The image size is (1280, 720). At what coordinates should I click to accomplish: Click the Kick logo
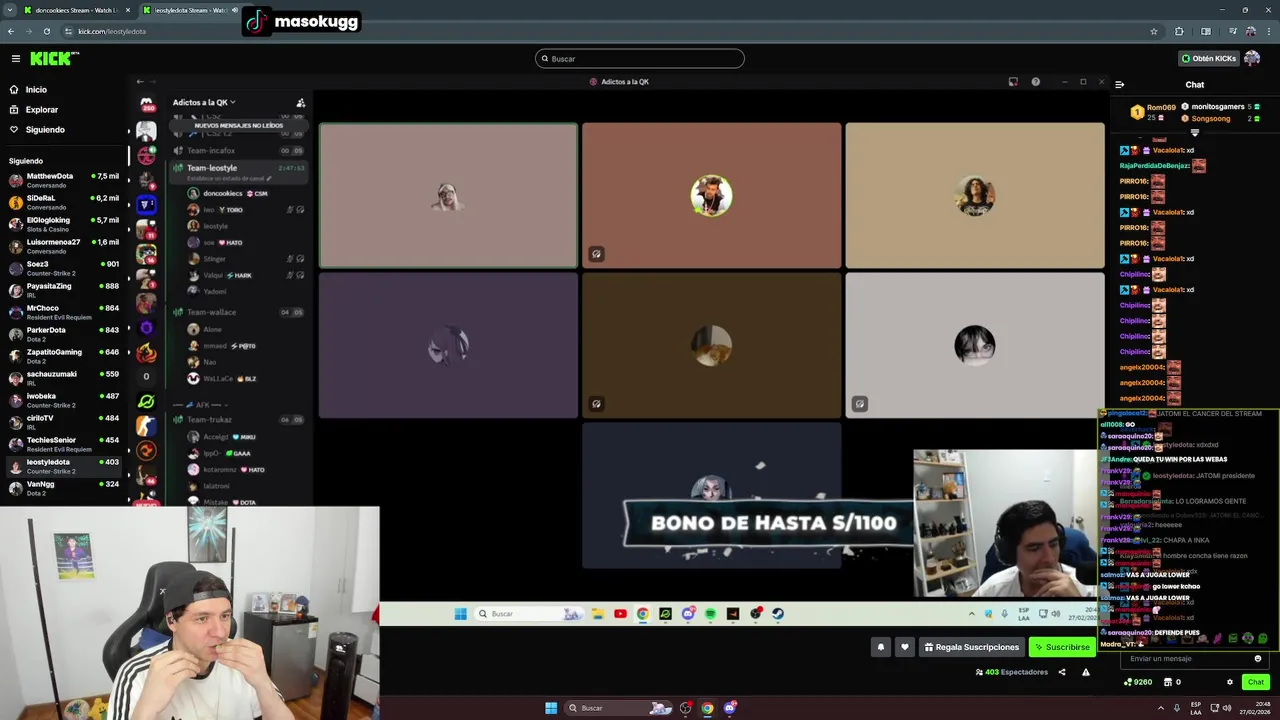54,59
